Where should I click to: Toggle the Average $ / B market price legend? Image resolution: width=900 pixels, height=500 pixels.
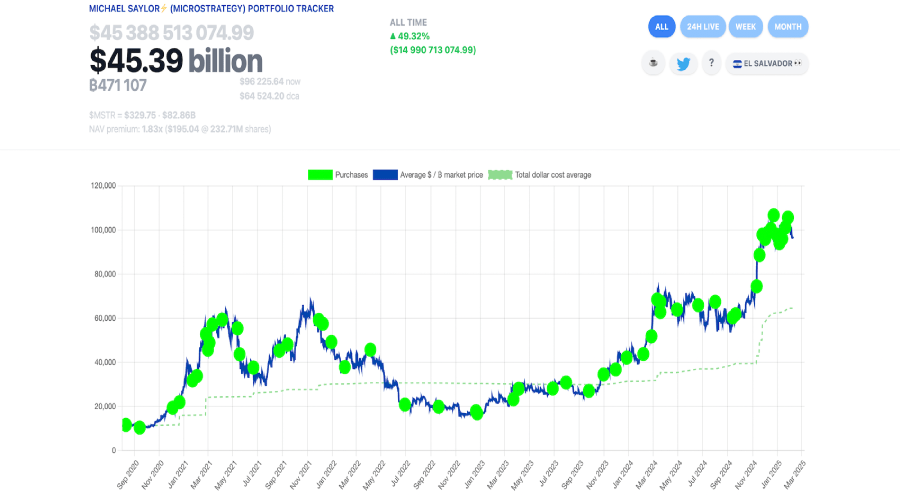(x=428, y=175)
